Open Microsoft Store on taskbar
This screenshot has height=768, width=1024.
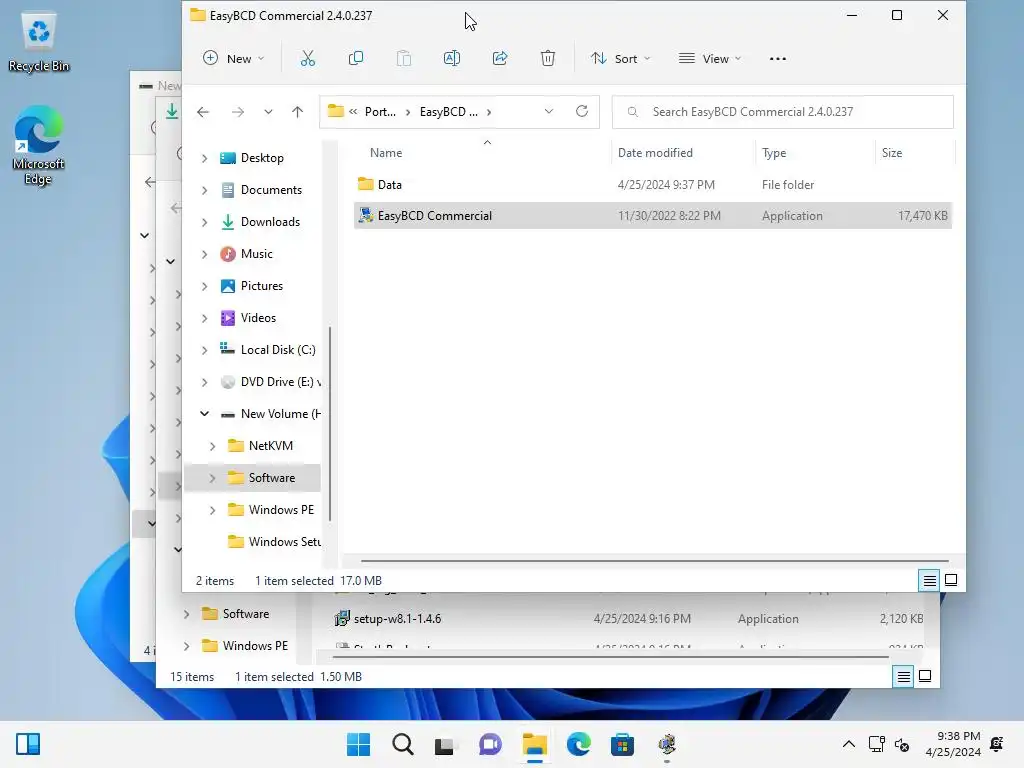tap(622, 744)
